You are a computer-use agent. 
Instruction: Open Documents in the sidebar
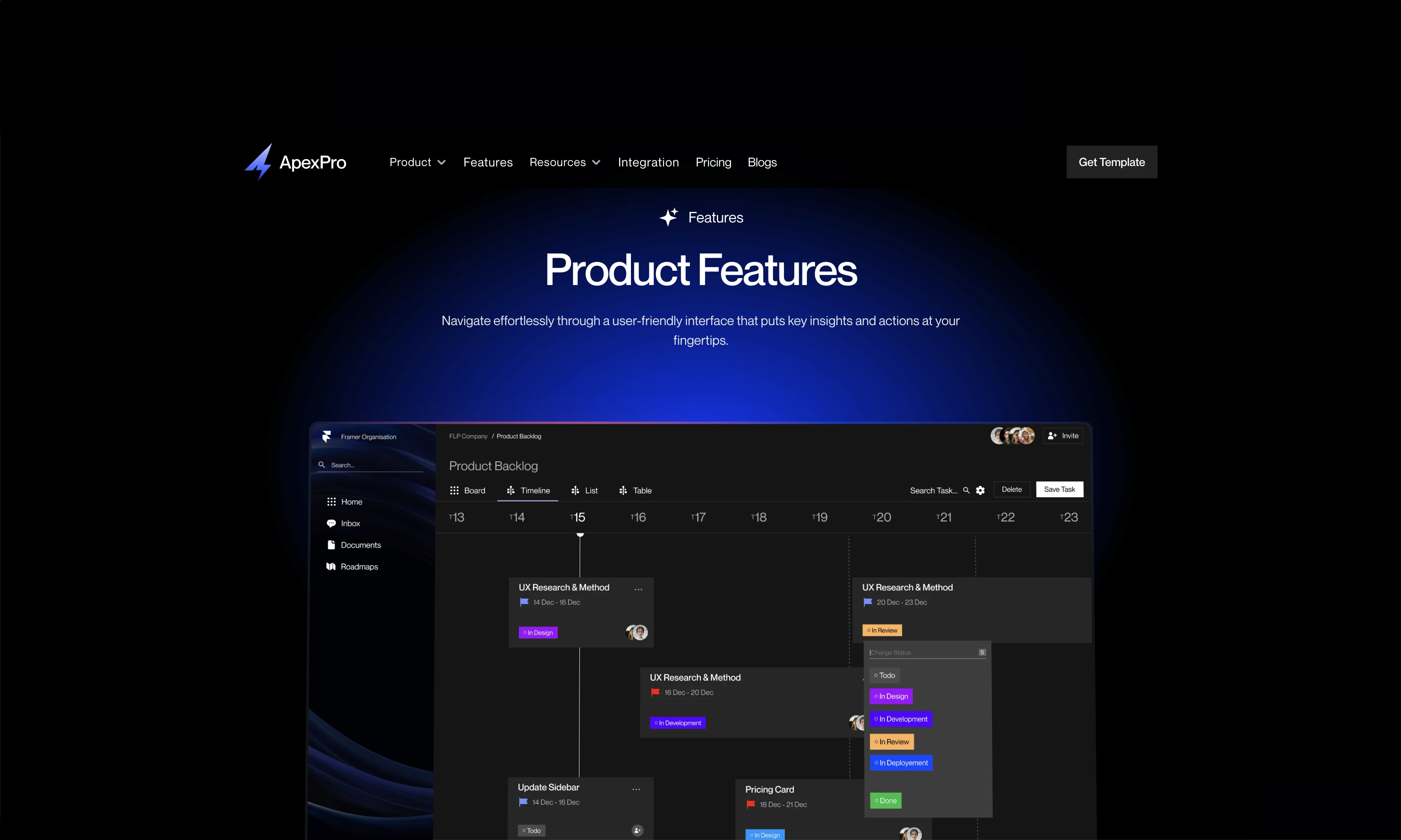[x=354, y=545]
